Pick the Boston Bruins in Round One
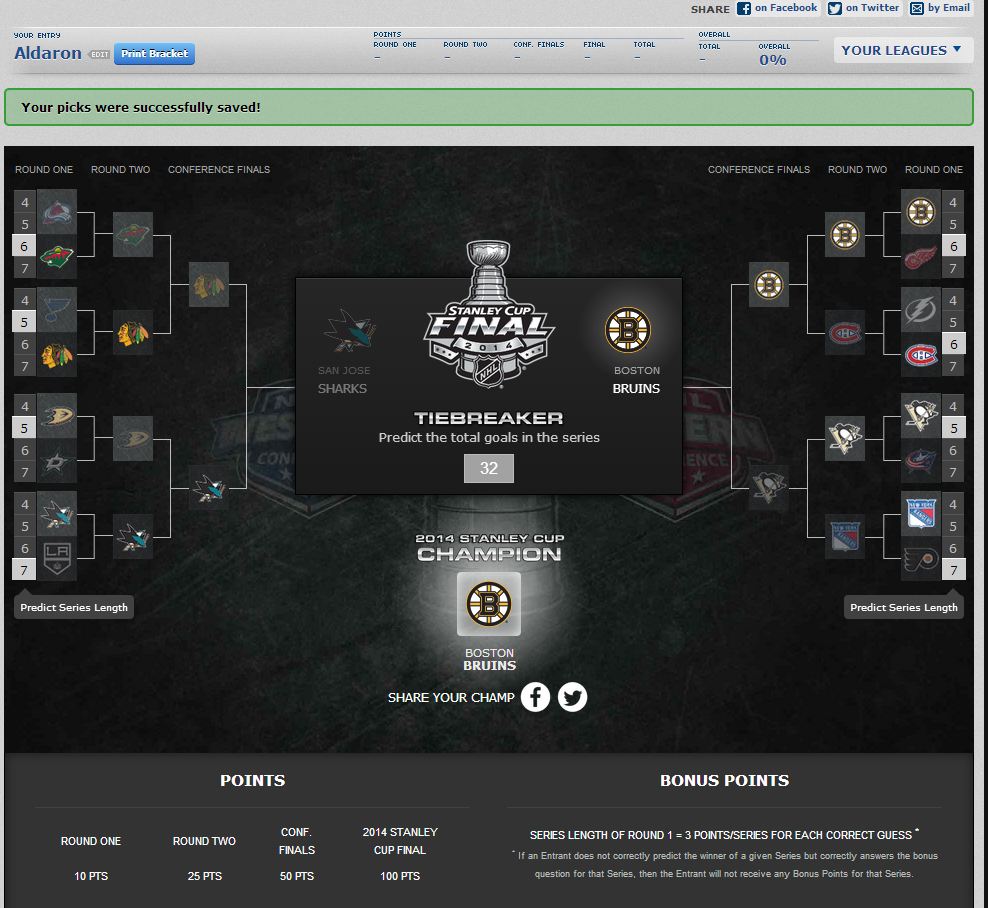Screen dimensions: 988x908 pos(921,212)
